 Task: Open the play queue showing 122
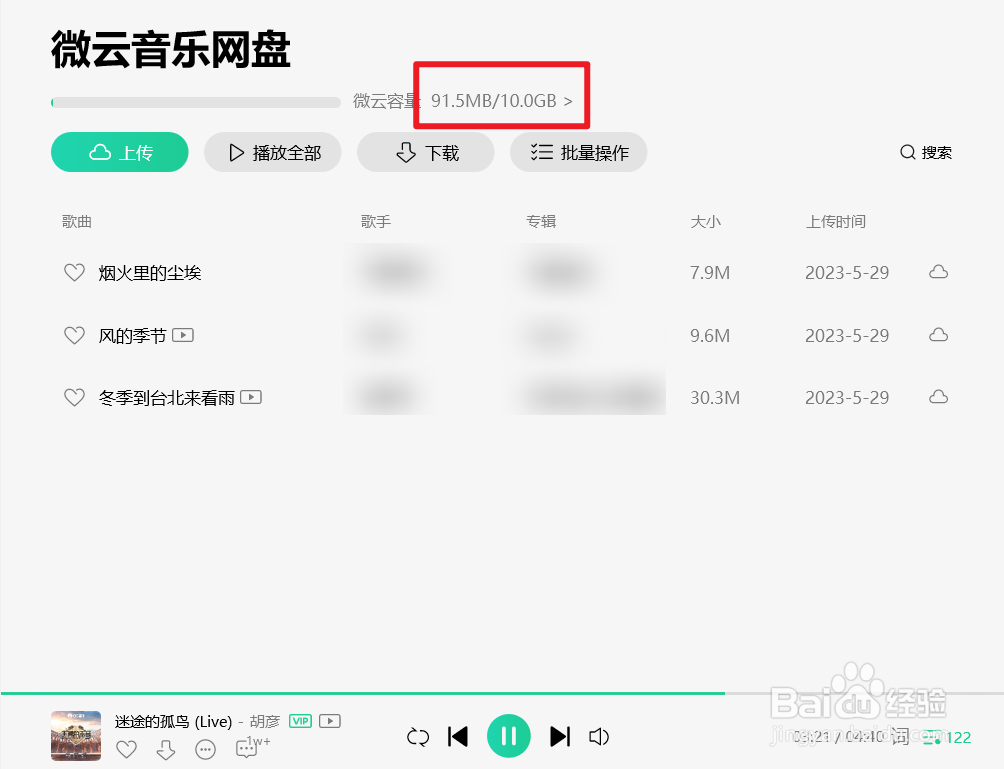pos(947,738)
